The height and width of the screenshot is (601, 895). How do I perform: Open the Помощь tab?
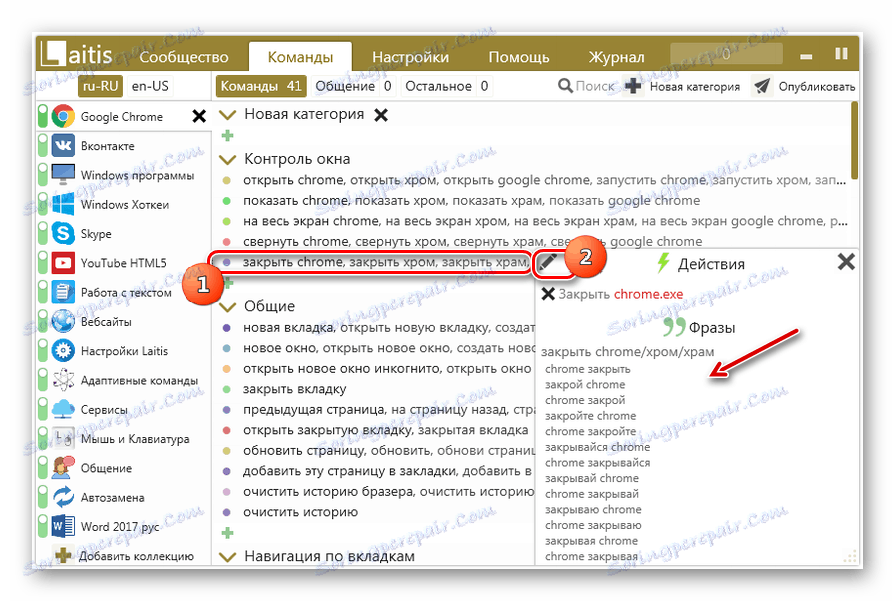tap(519, 57)
